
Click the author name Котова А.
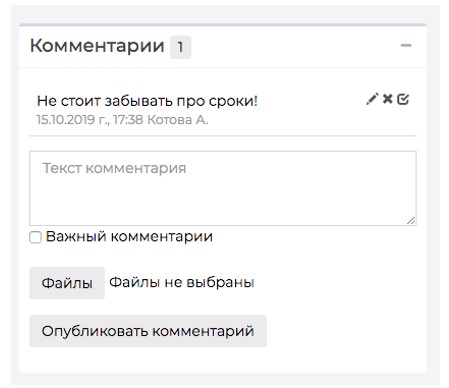[178, 120]
